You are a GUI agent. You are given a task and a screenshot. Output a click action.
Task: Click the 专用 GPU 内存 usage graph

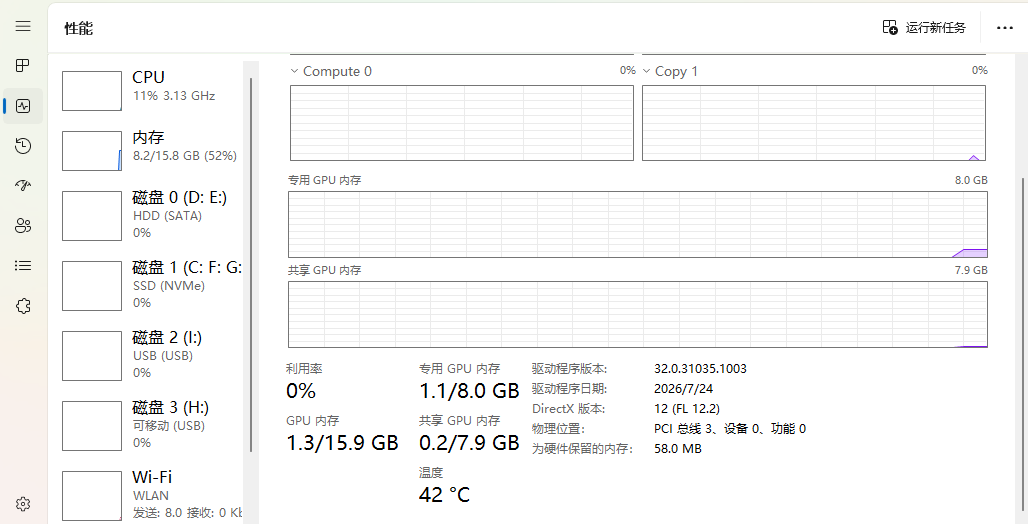tap(638, 224)
